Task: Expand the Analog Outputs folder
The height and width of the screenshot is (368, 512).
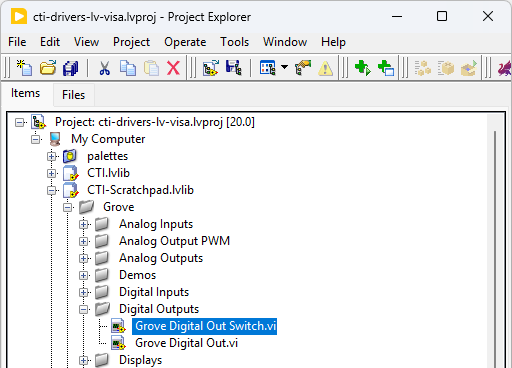Action: pos(84,258)
